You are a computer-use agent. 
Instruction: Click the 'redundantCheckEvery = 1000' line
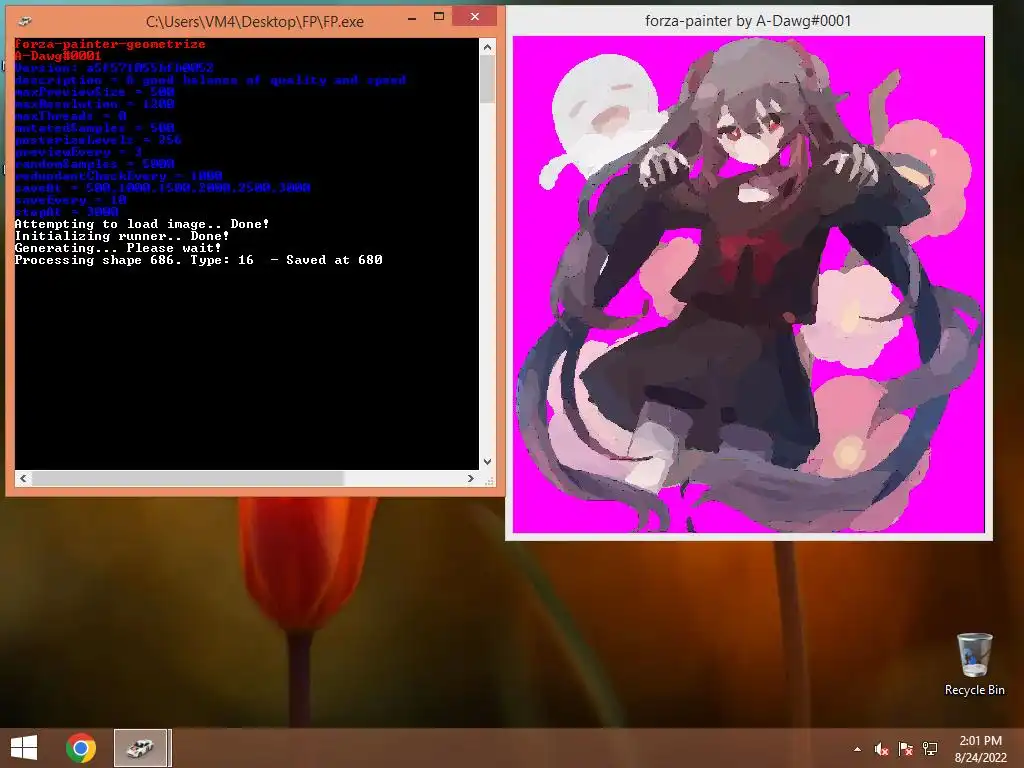(118, 176)
